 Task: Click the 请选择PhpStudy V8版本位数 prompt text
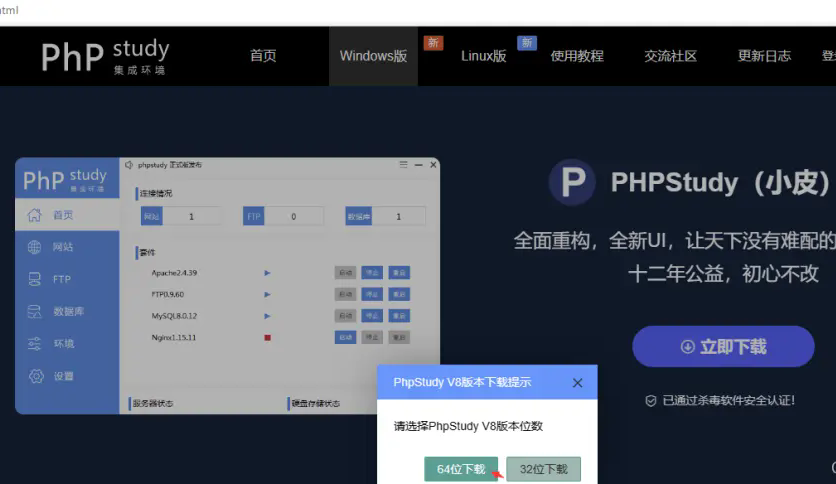click(x=468, y=426)
